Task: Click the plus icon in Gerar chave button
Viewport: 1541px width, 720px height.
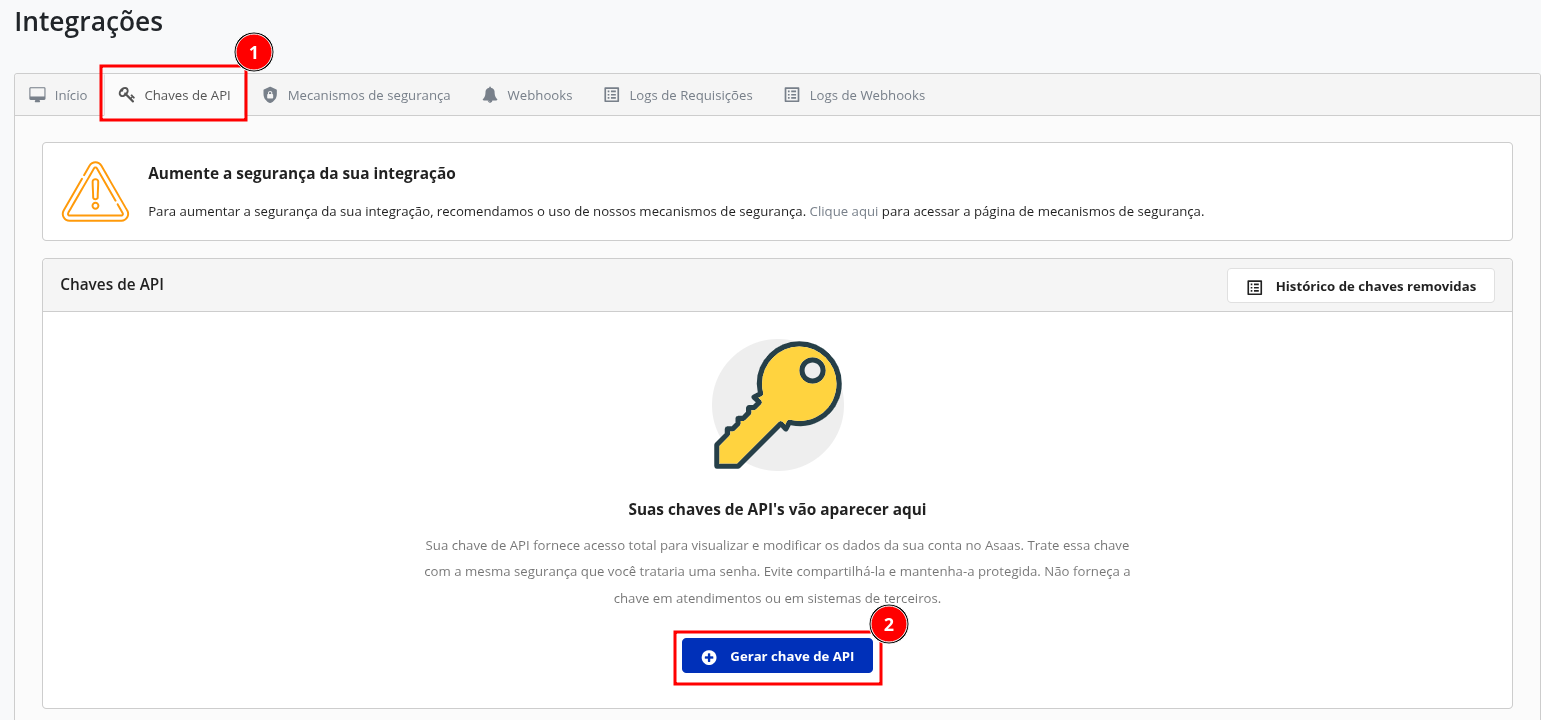Action: tap(709, 657)
